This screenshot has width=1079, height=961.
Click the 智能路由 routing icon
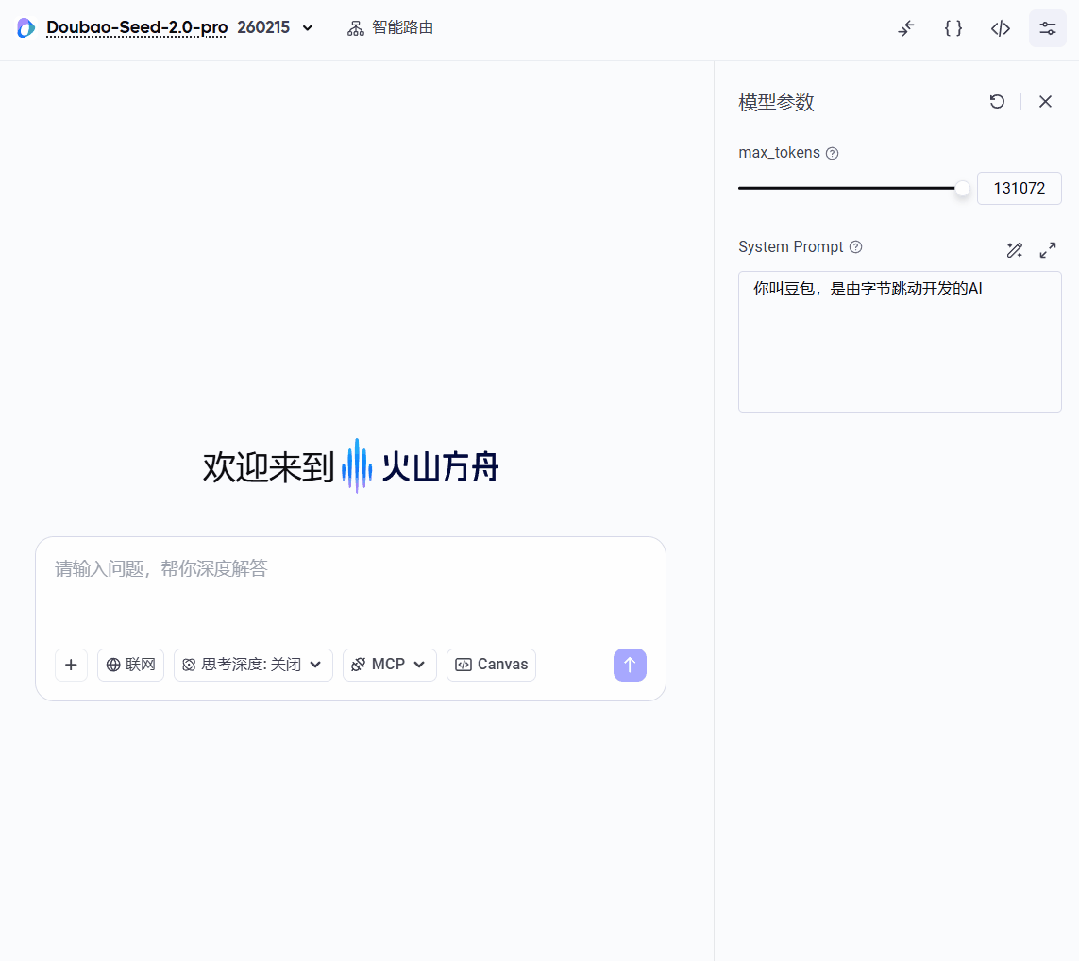[x=355, y=28]
